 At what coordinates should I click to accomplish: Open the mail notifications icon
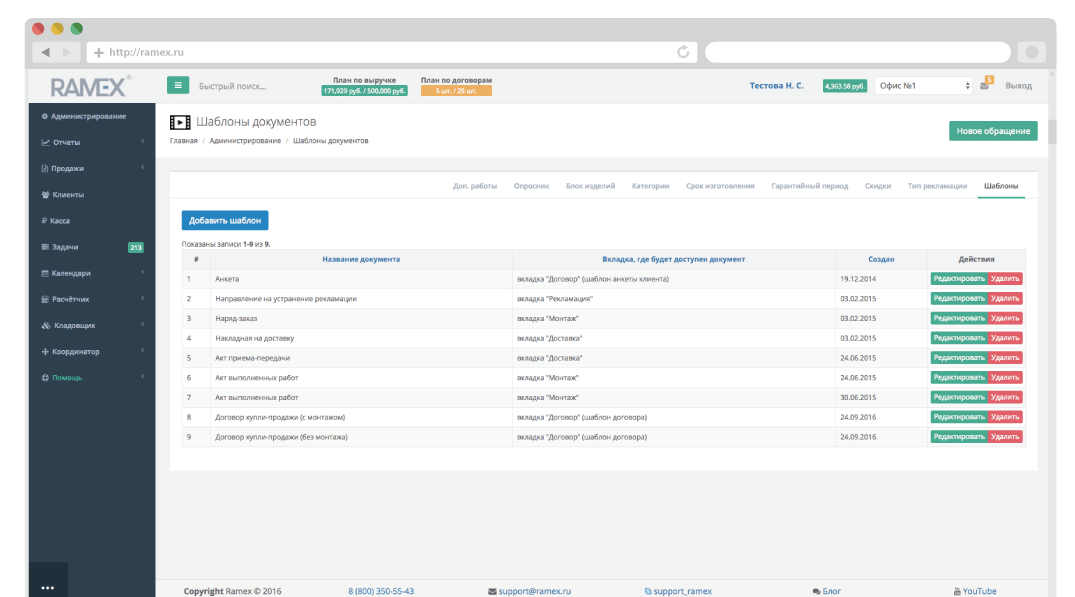pos(985,84)
